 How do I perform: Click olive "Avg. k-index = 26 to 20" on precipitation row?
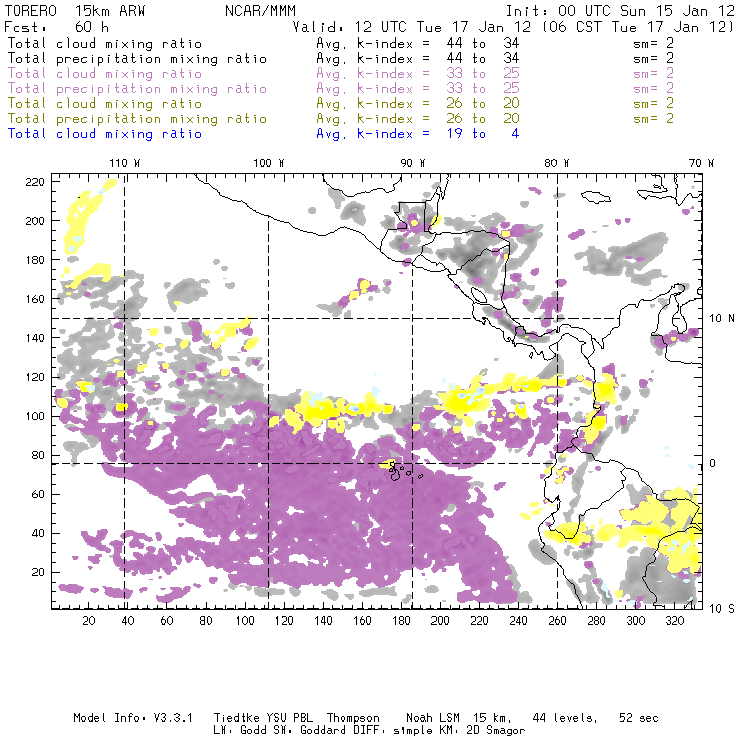pos(418,118)
